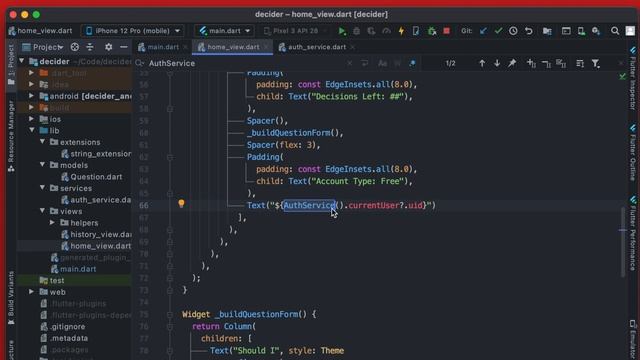This screenshot has height=360, width=640.
Task: Collapse the decider root folder
Action: click(x=22, y=61)
